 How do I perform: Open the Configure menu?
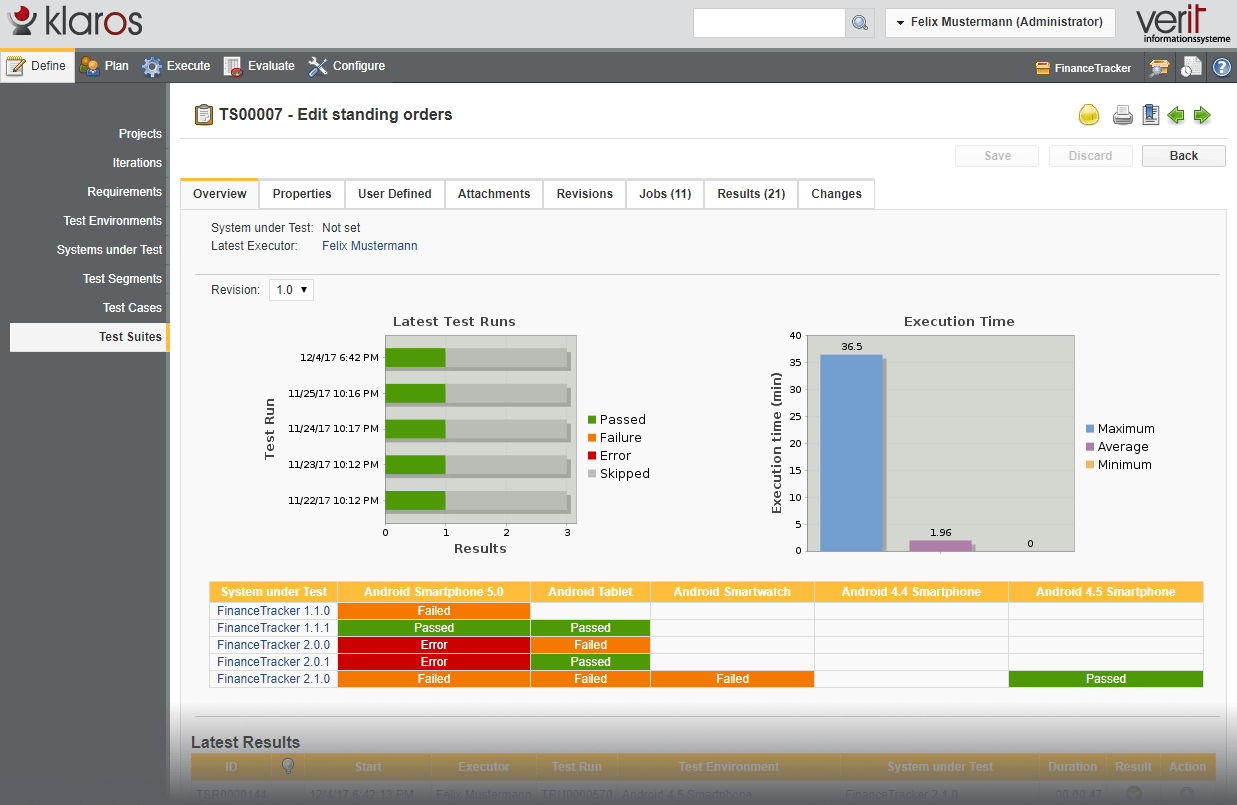click(x=347, y=66)
